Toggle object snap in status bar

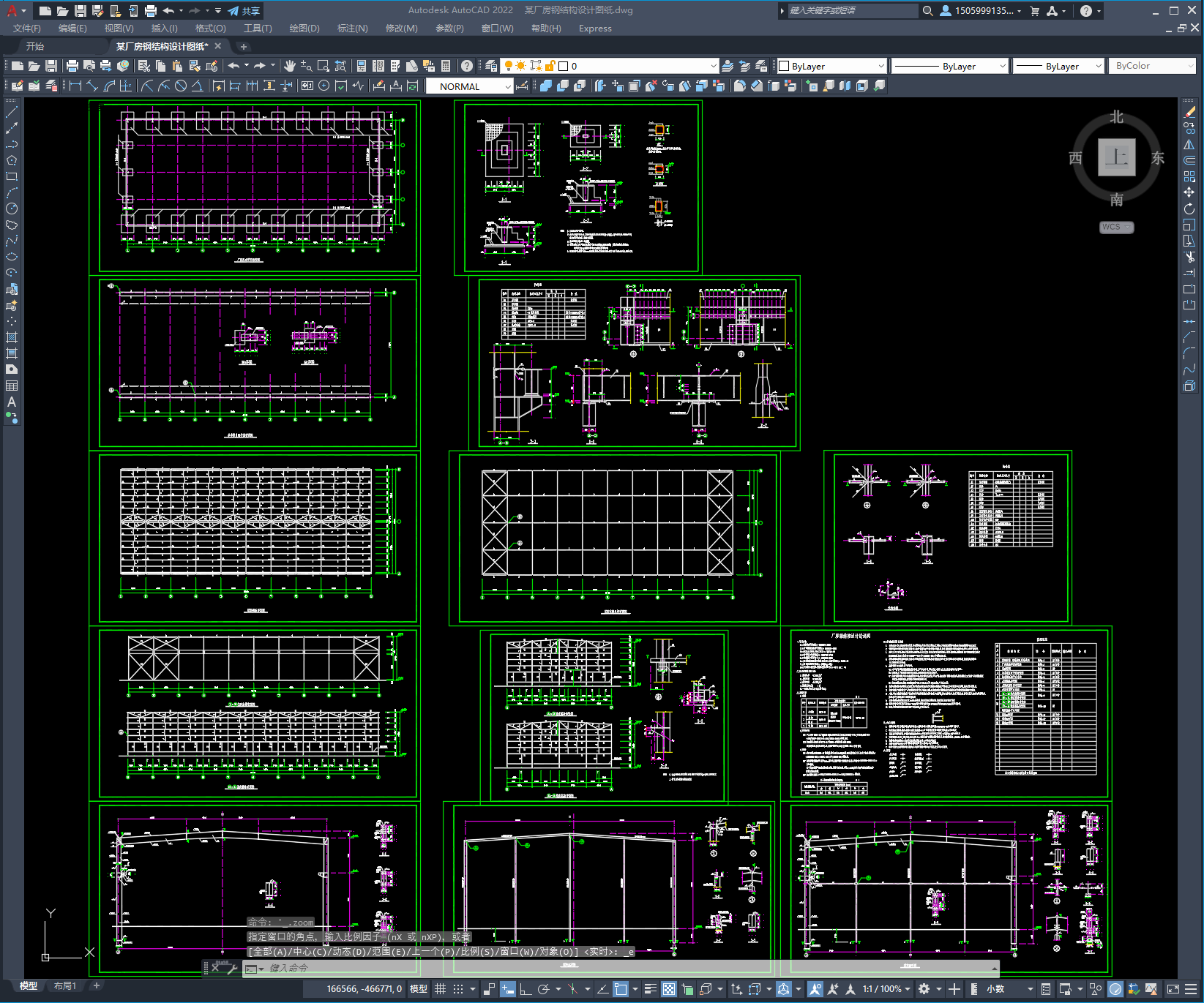pos(621,989)
